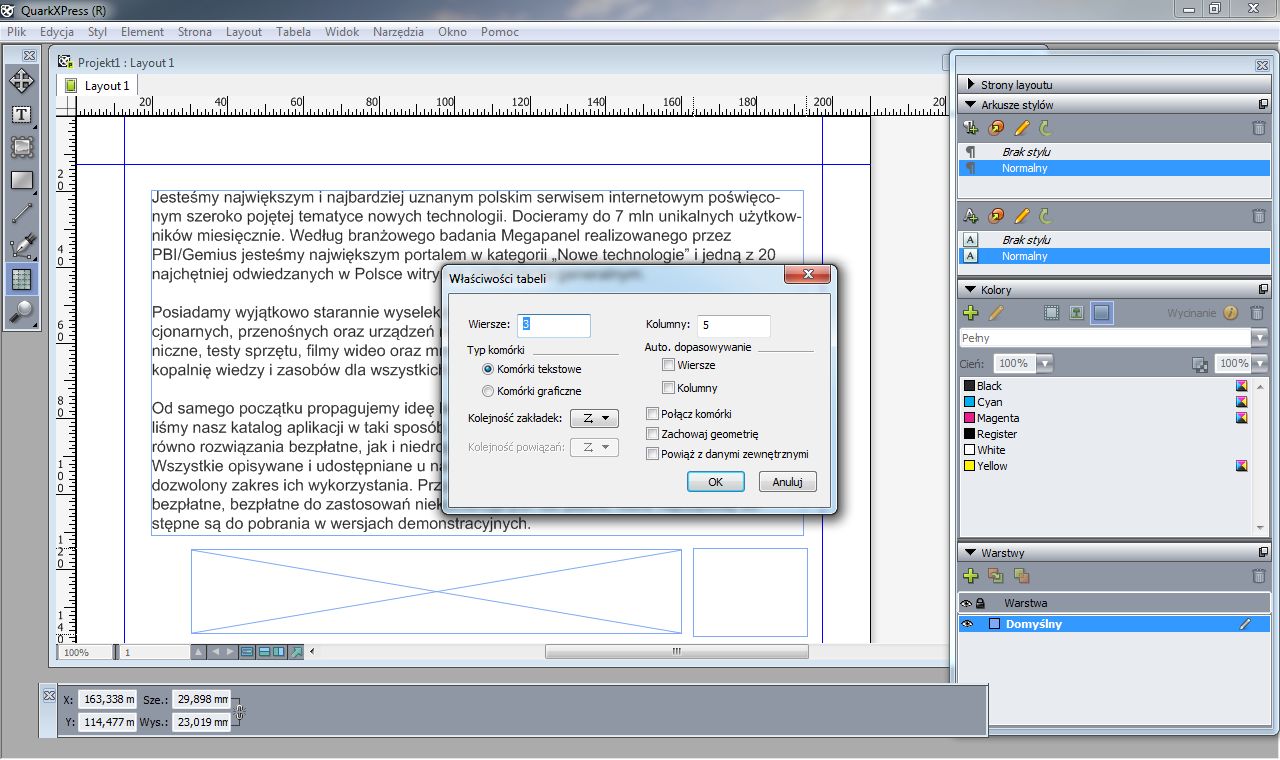Screen dimensions: 1280x760
Task: Duplicate the selected character style sheet
Action: [x=996, y=215]
